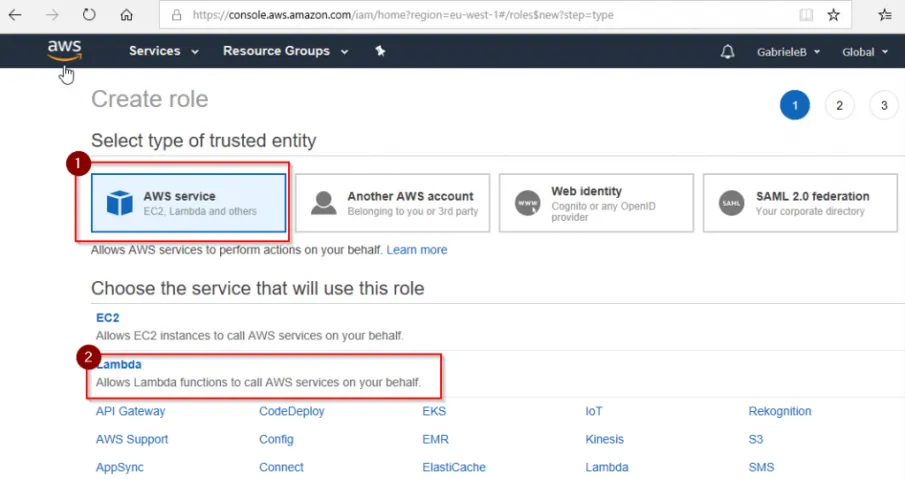This screenshot has width=905, height=479.
Task: Open the GabrieleB account menu
Action: pos(788,52)
